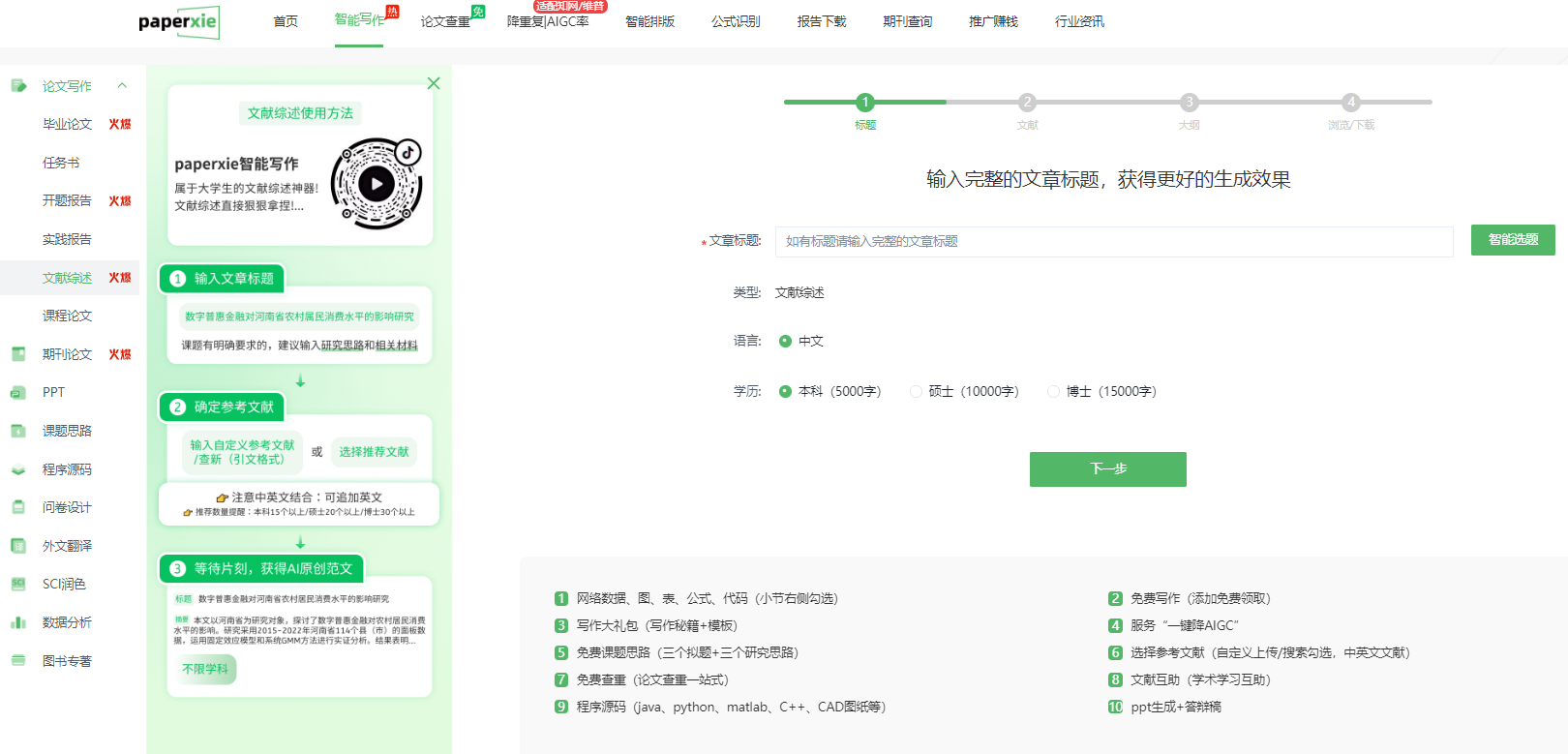This screenshot has height=754, width=1568.
Task: Collapse the 论文写作 sidebar section
Action: (x=122, y=85)
